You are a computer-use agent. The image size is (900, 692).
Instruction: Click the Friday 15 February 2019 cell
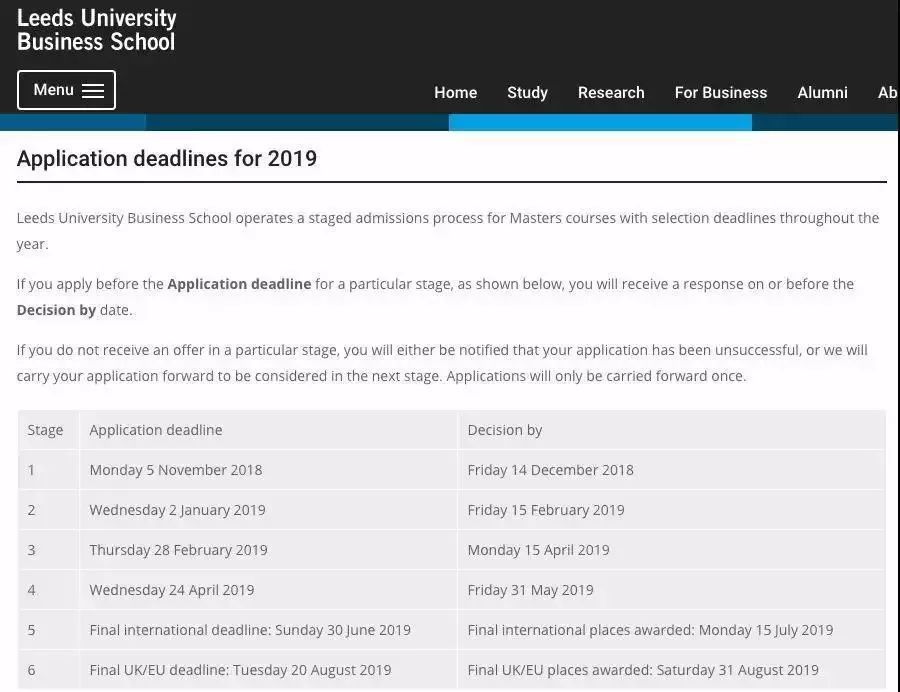672,510
